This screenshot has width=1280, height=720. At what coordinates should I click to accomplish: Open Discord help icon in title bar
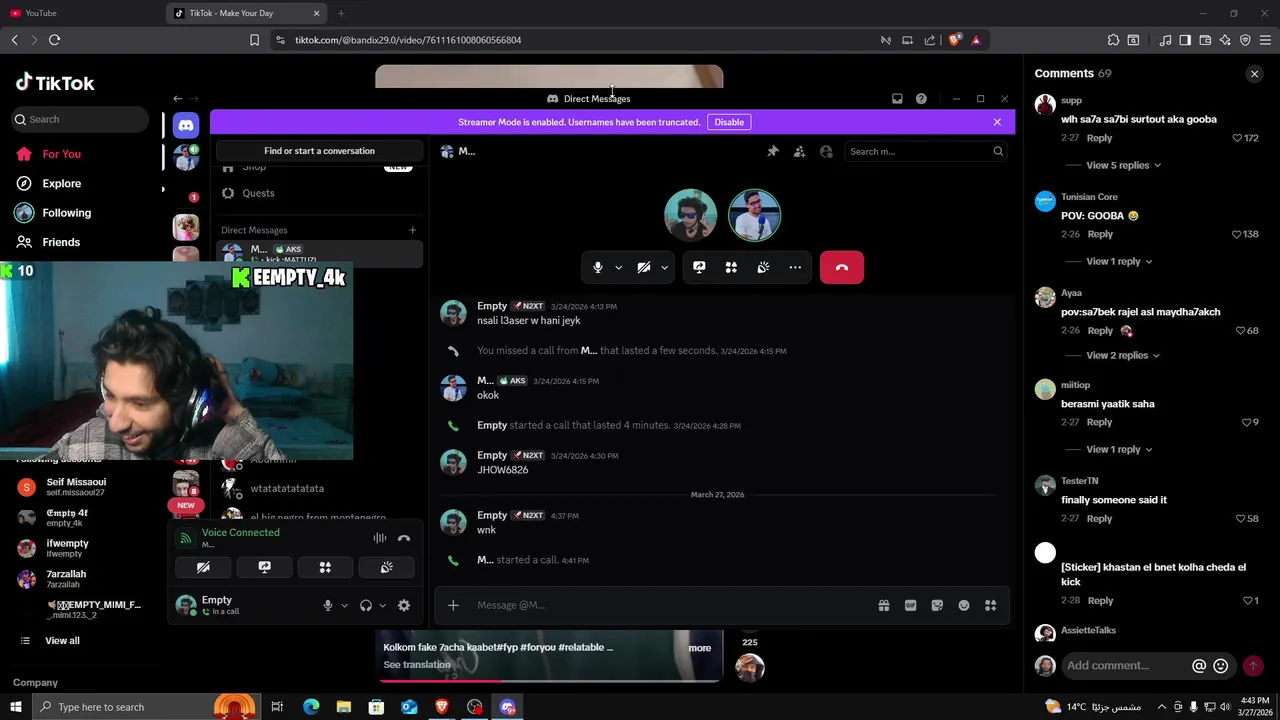point(921,99)
